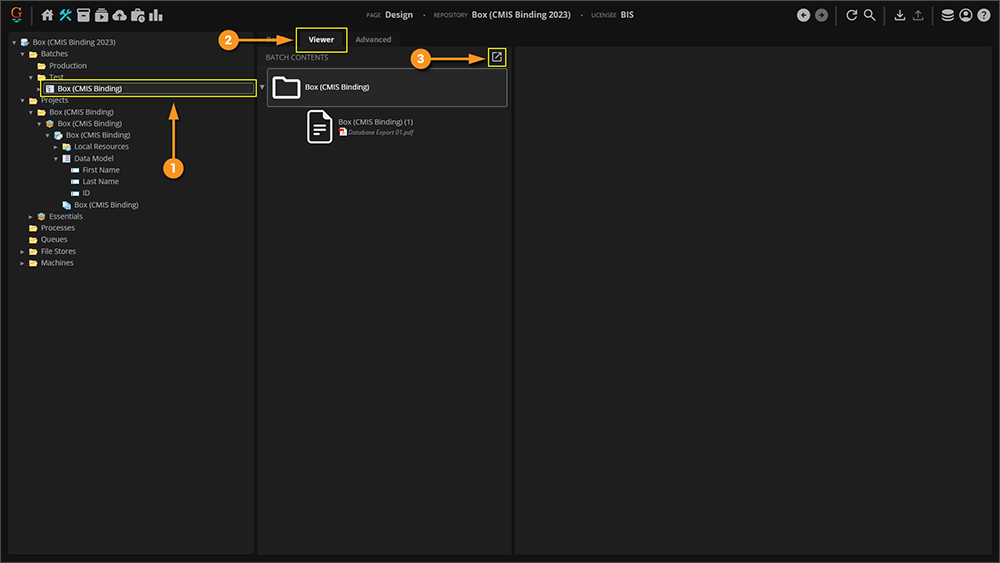Navigate forward with the right arrow
The image size is (1000, 563).
[x=821, y=15]
